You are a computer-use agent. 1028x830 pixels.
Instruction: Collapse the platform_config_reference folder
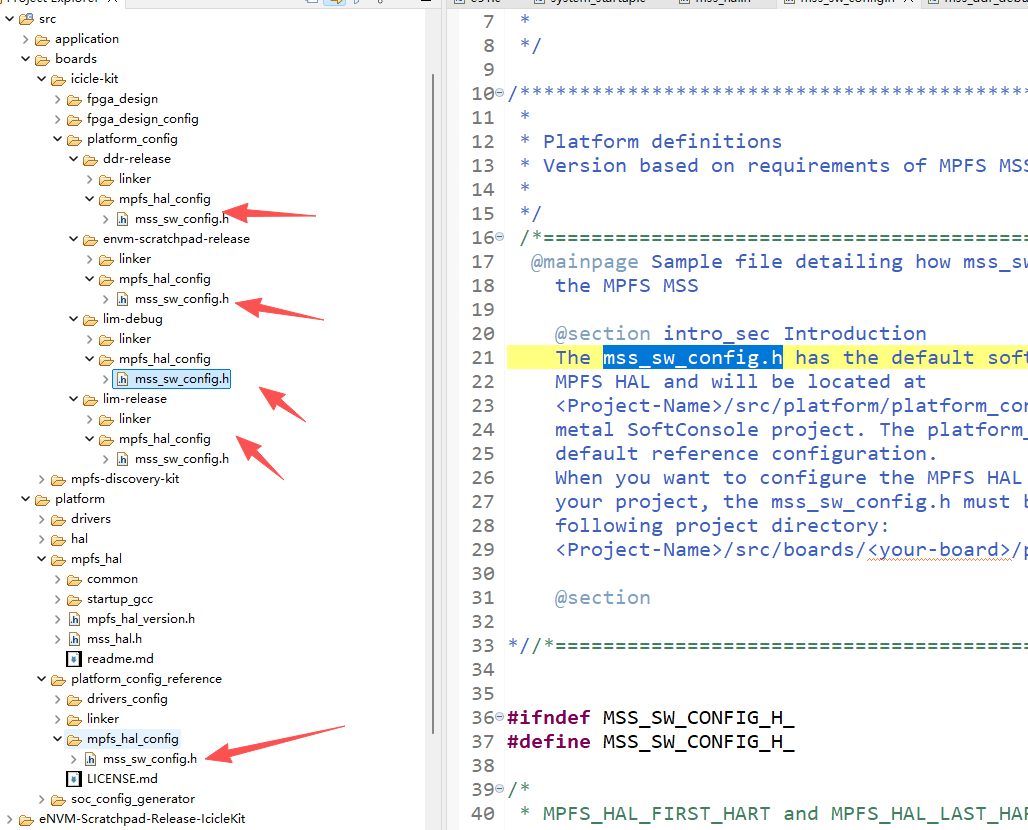pos(41,679)
